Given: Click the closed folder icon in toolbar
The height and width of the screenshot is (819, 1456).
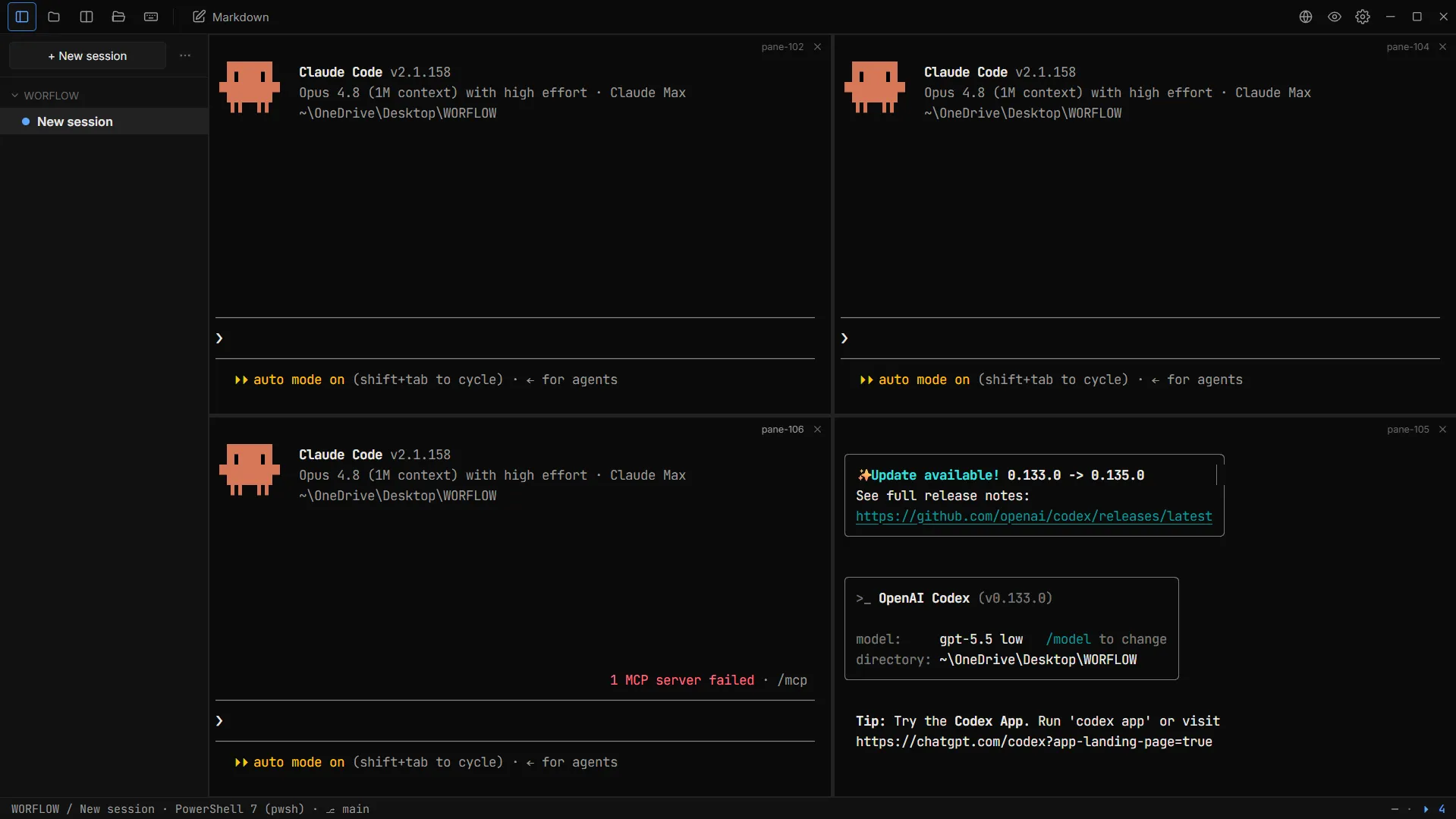Looking at the screenshot, I should tap(54, 17).
